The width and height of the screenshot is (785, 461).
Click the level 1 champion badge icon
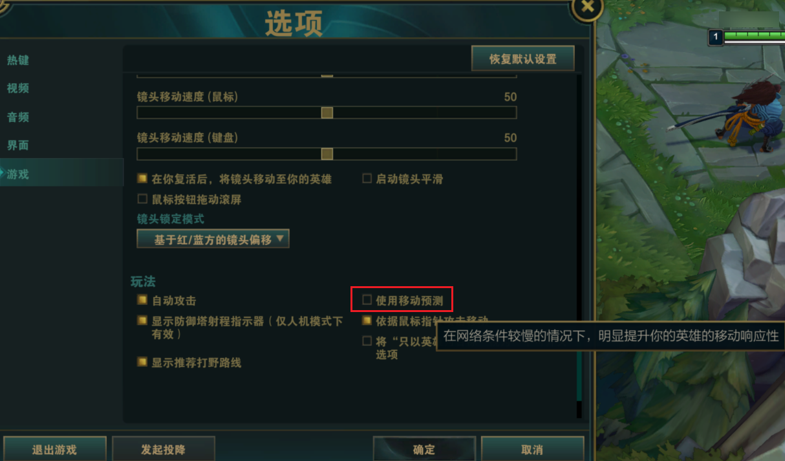coord(715,37)
